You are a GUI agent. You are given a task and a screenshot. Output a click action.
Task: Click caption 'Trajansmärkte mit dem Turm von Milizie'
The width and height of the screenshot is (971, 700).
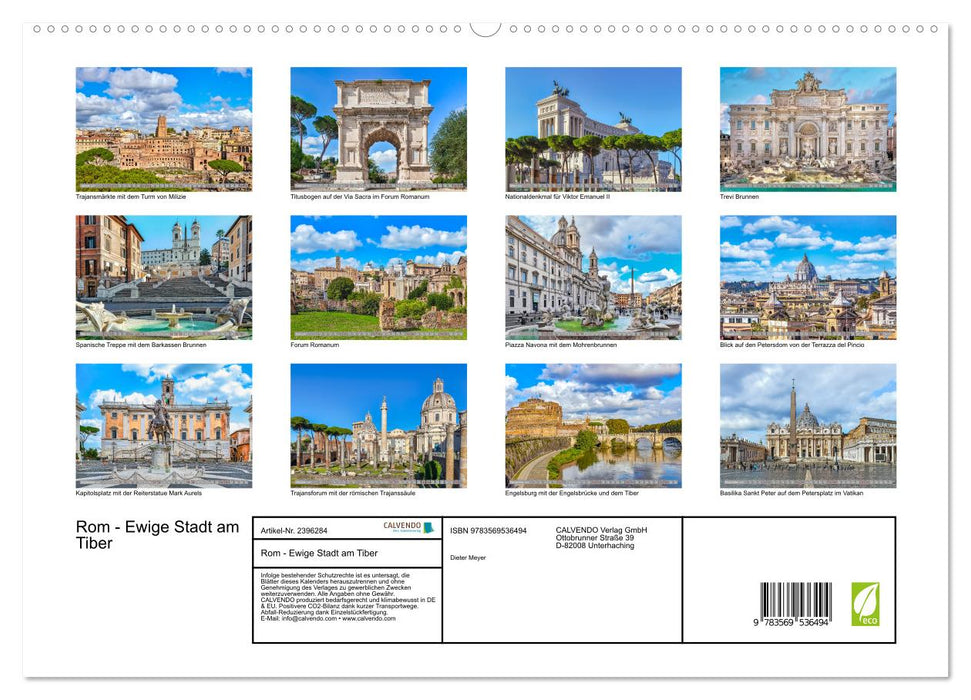point(131,196)
